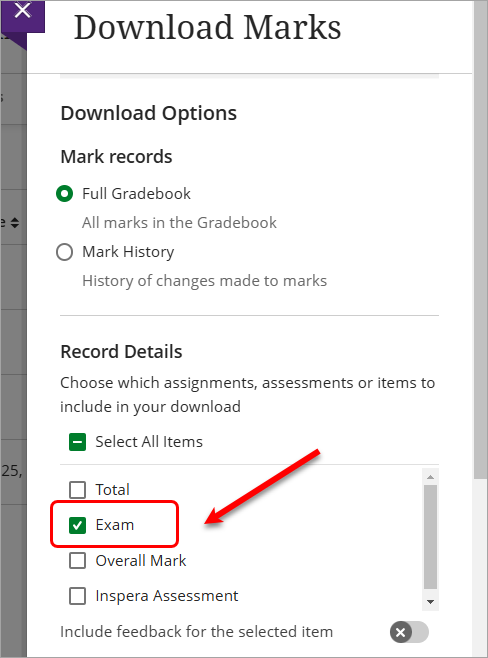The image size is (488, 658).
Task: Click the Inspera Assessment label
Action: (x=167, y=596)
